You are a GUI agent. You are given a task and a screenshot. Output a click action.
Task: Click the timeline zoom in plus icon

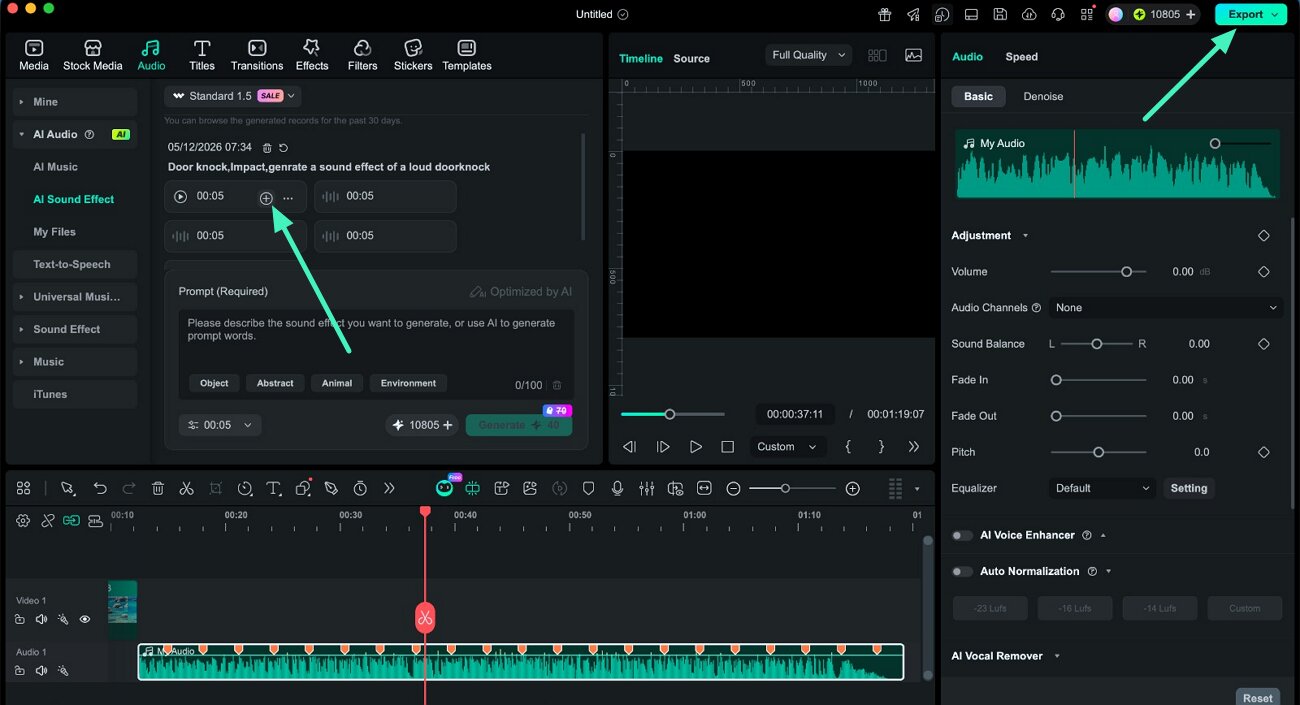tap(852, 488)
